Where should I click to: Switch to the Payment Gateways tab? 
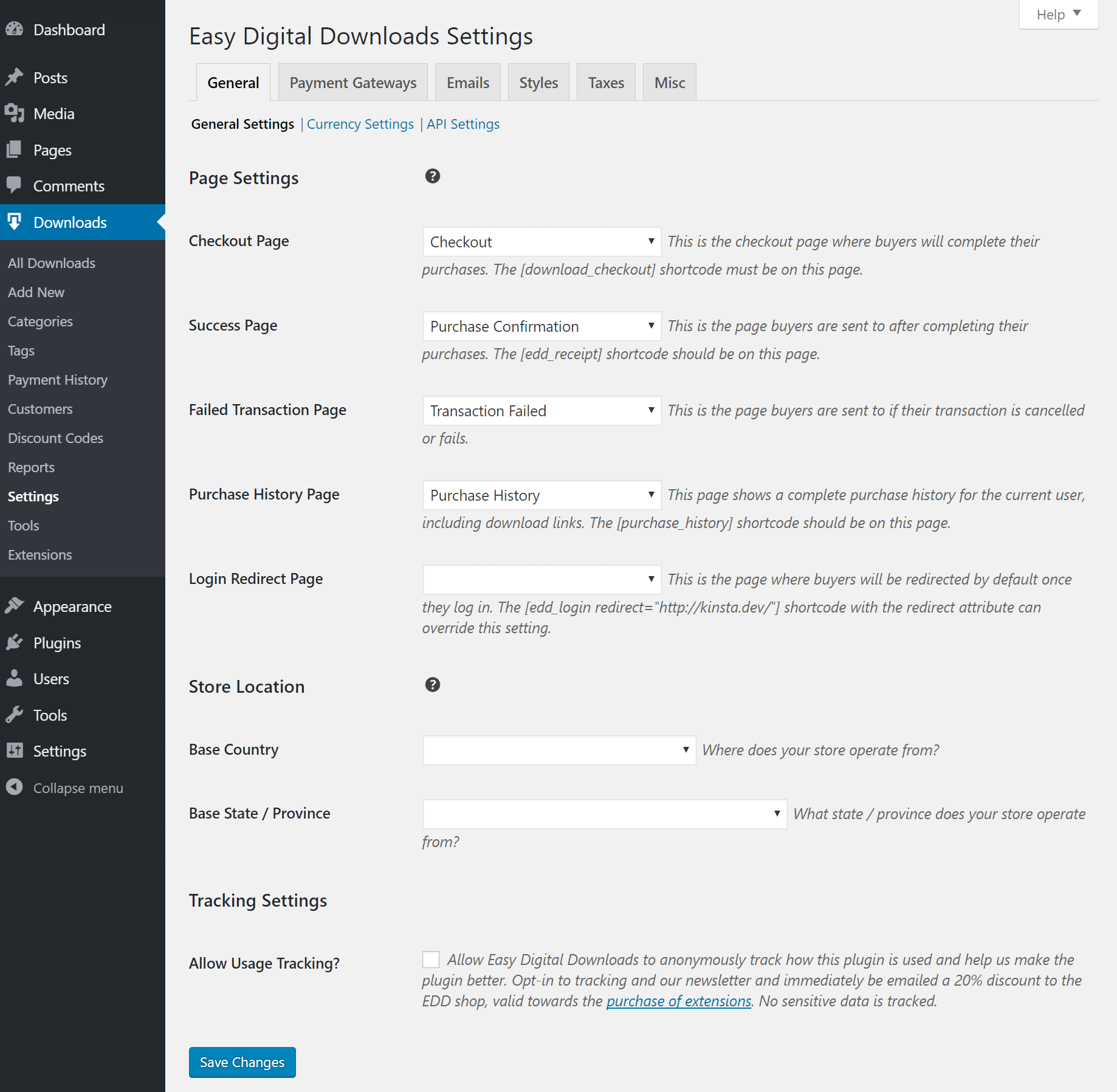(352, 82)
